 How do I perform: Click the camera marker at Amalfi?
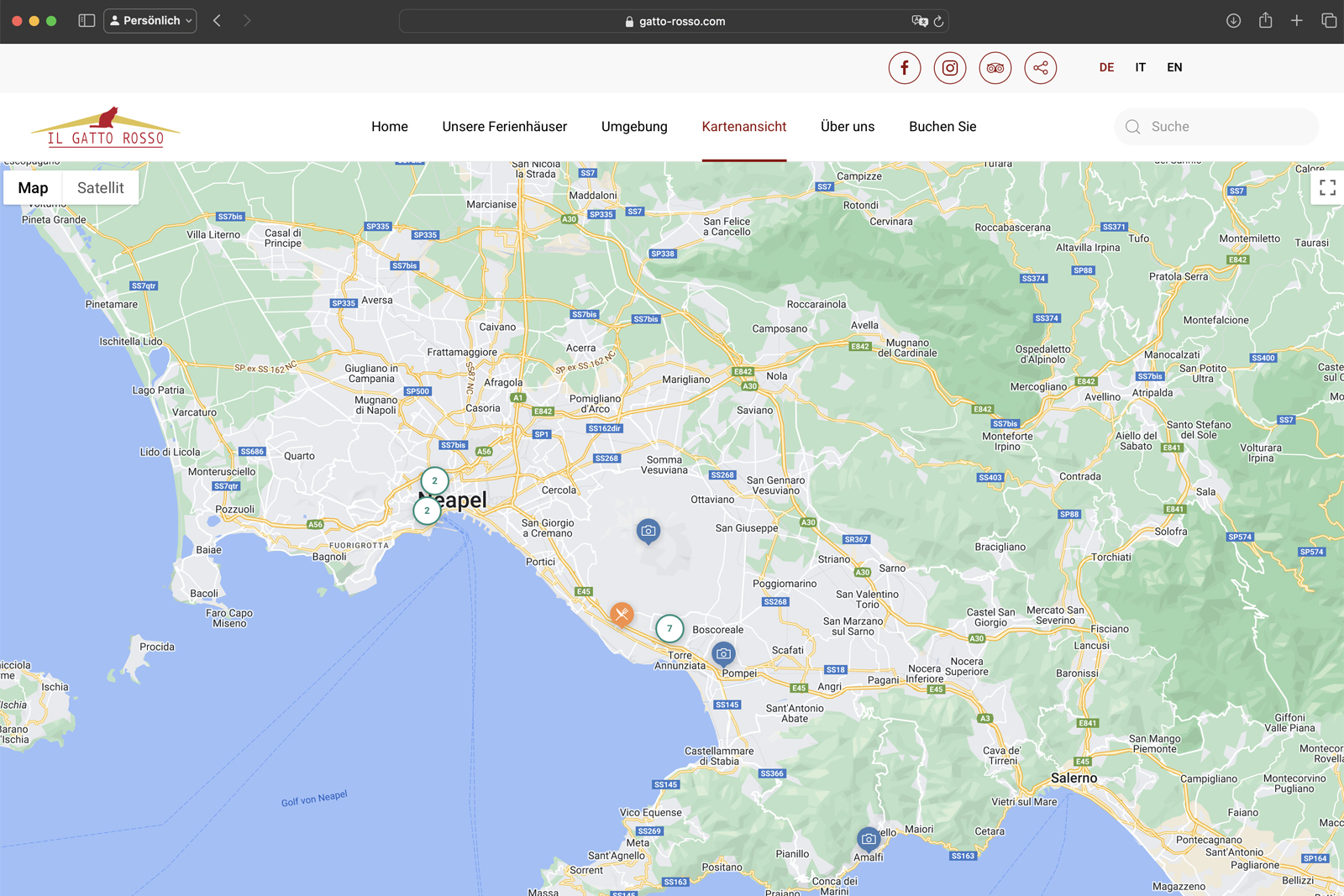(869, 838)
